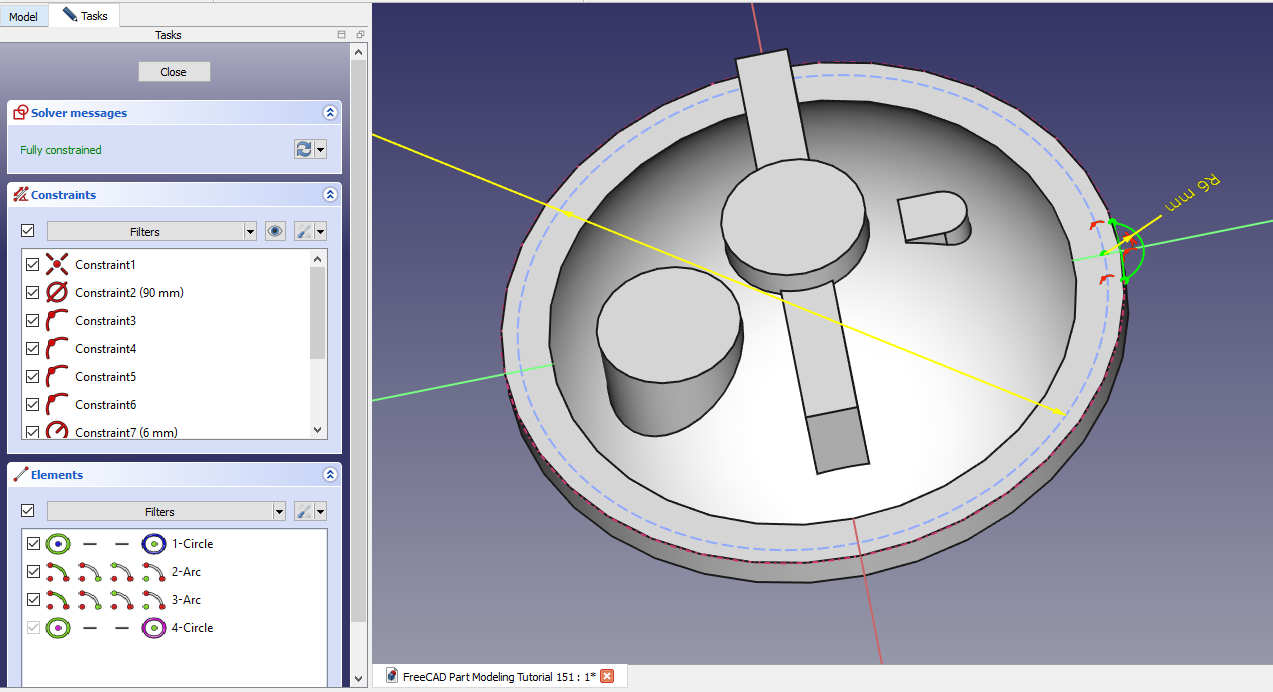Toggle the Constraints filter master checkbox
Screen dimensions: 1273x692
click(x=28, y=231)
